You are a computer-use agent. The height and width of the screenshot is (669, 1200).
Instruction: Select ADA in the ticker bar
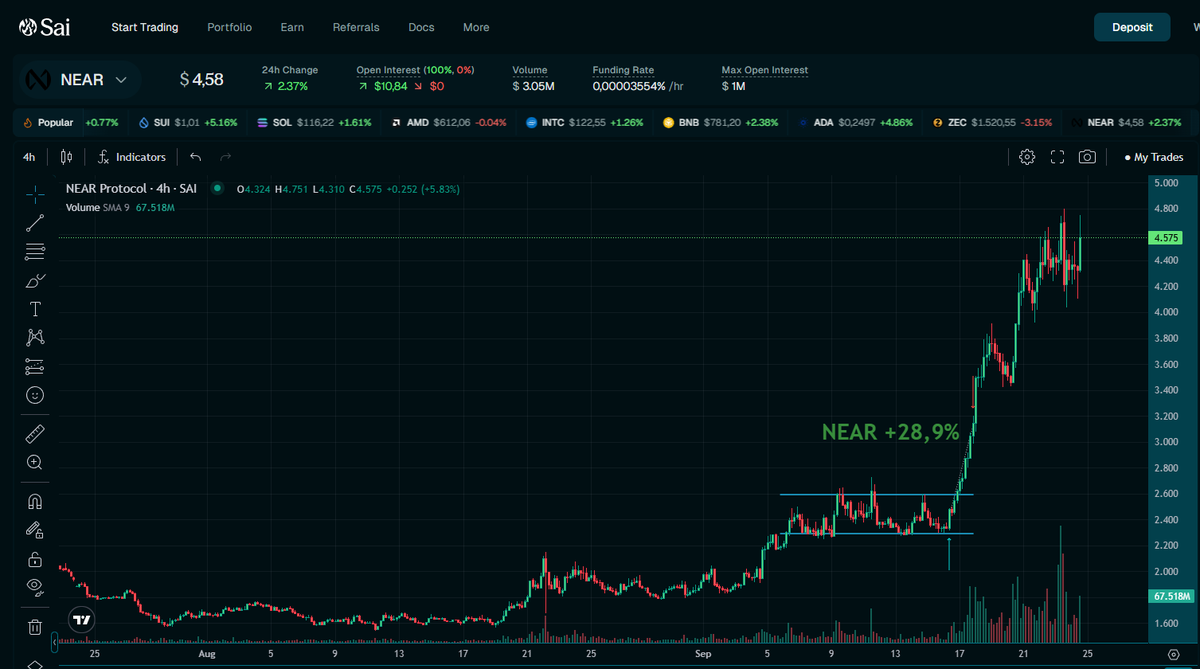point(855,123)
